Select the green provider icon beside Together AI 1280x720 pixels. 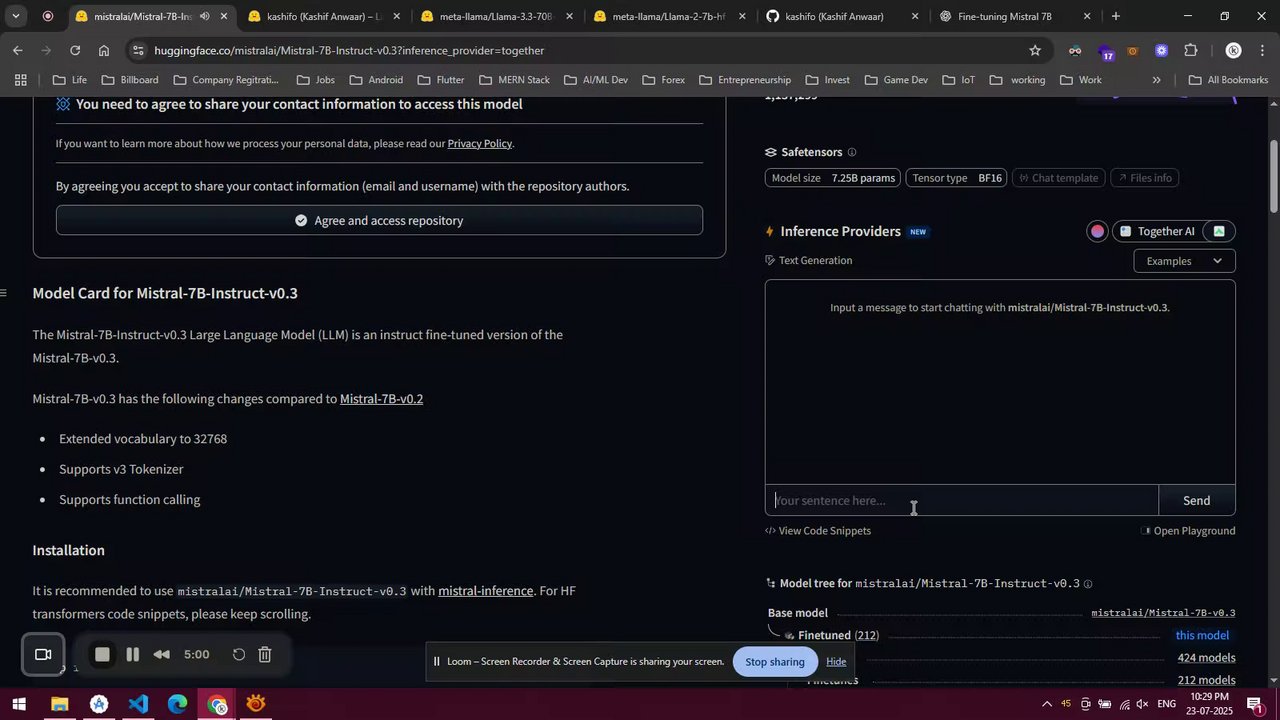point(1219,231)
